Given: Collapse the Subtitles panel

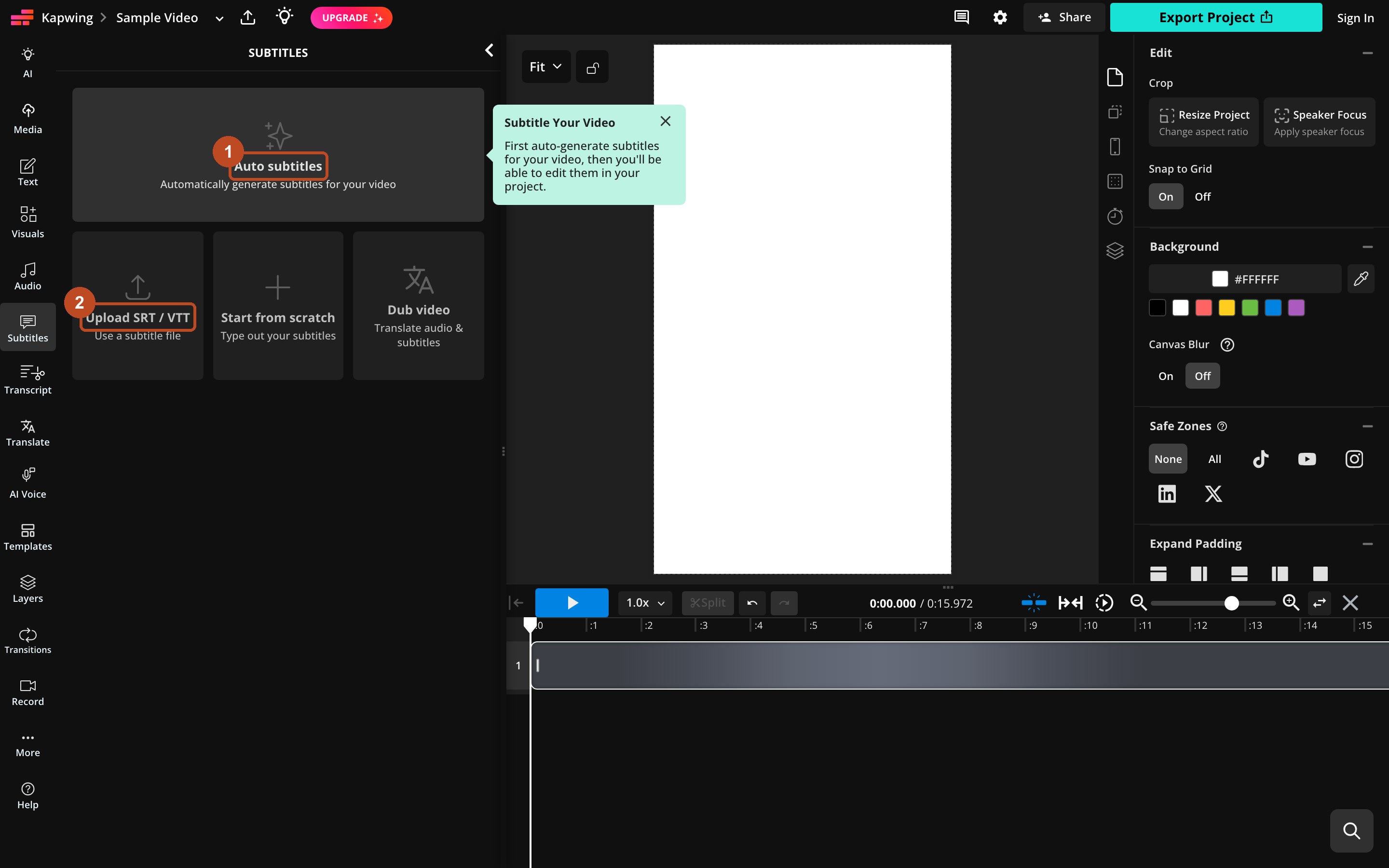Looking at the screenshot, I should 489,51.
